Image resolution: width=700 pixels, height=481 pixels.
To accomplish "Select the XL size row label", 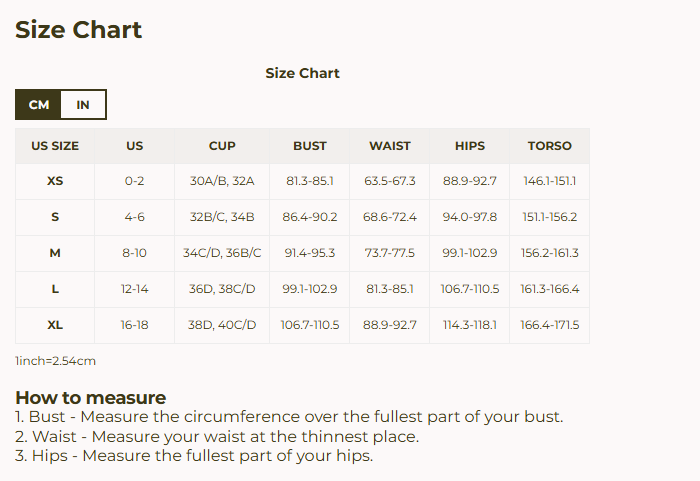I will tap(55, 326).
